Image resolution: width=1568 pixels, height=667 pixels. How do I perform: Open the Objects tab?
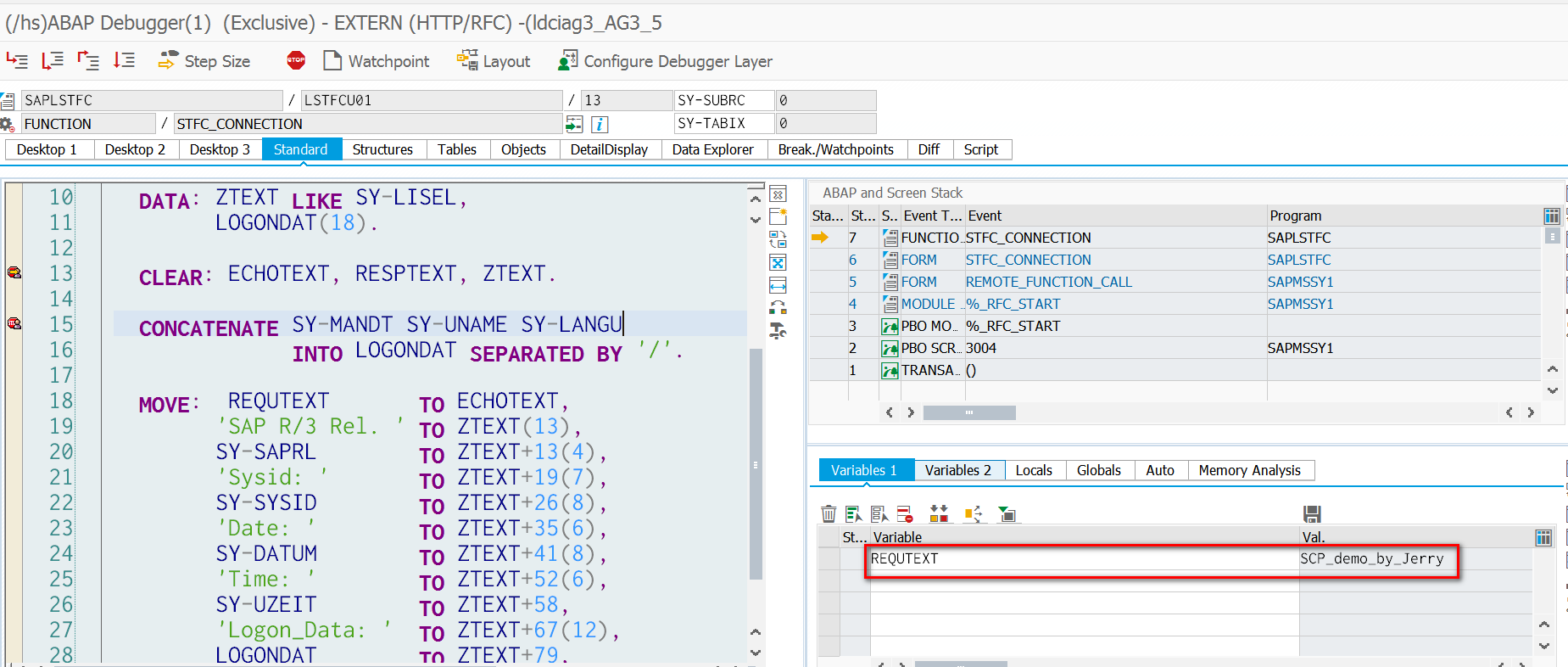[x=523, y=149]
